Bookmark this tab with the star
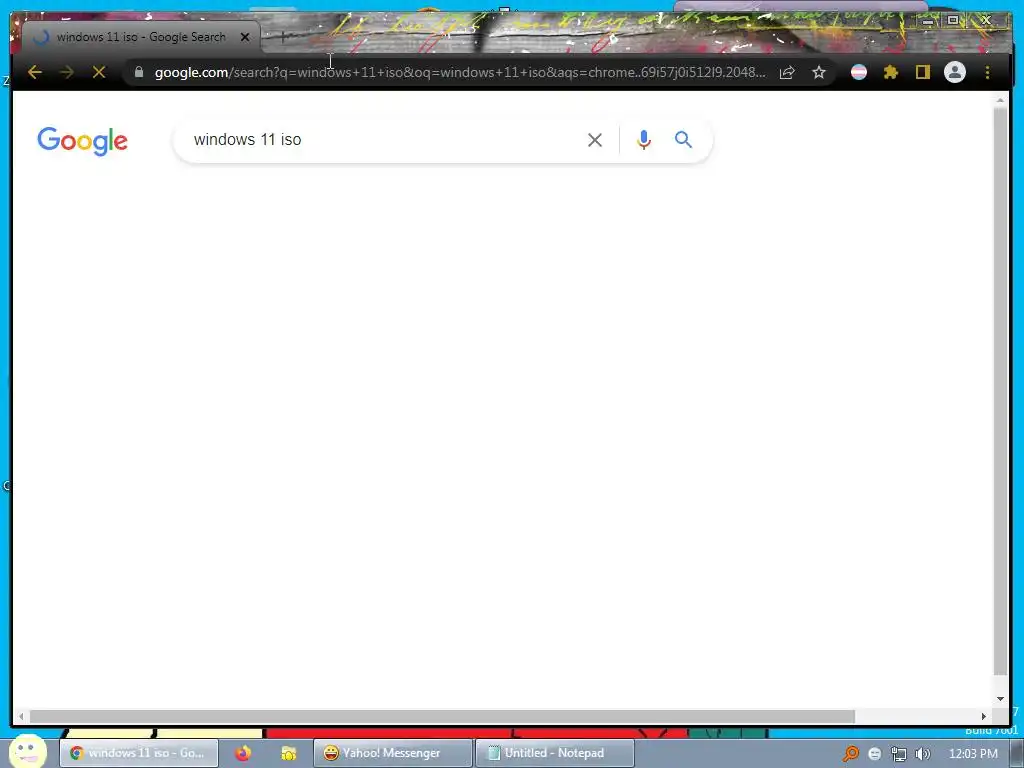 point(819,72)
